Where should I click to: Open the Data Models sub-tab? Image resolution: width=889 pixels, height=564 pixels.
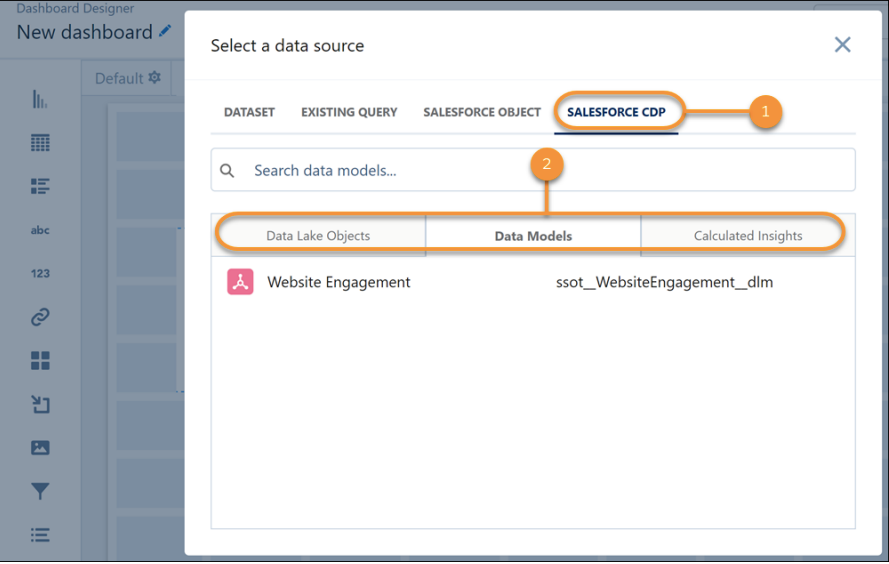click(533, 236)
